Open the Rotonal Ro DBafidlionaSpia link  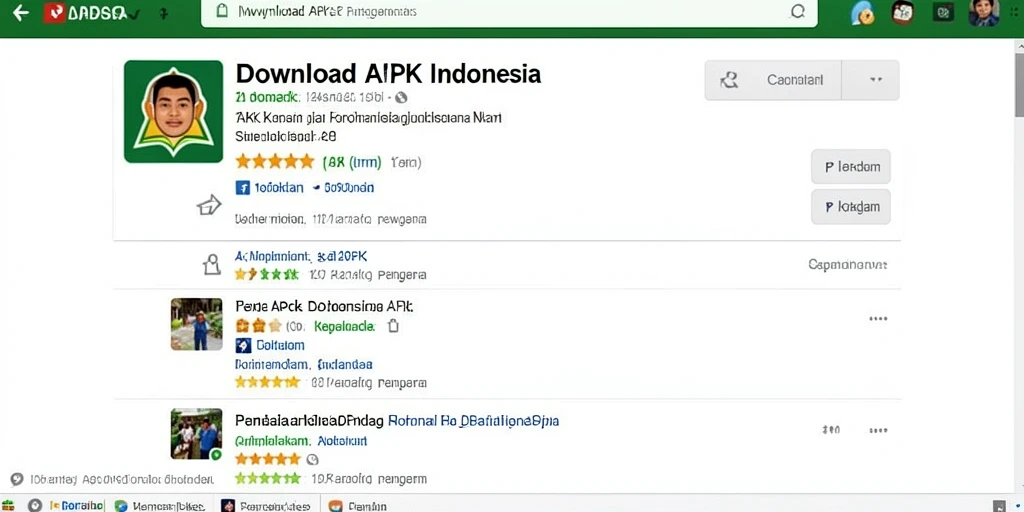(473, 421)
